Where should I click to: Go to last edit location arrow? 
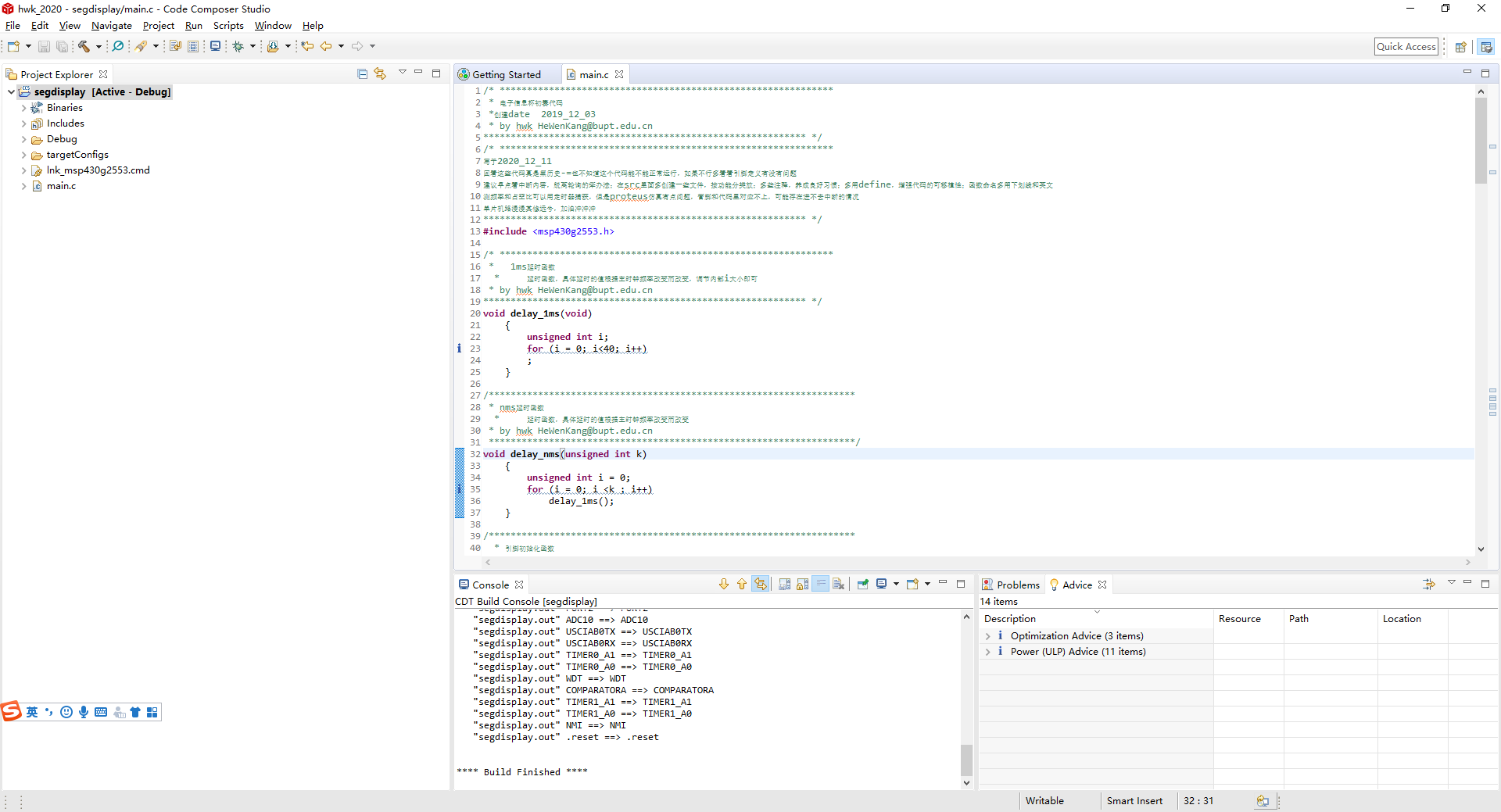pos(307,47)
